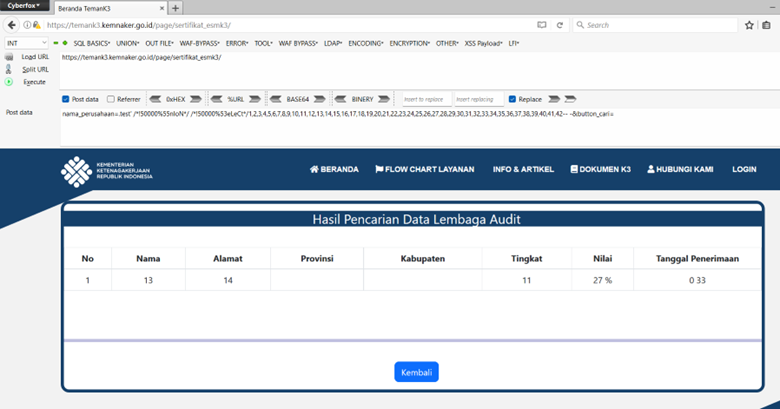Click the Load URL icon
780x409 pixels.
[10, 57]
